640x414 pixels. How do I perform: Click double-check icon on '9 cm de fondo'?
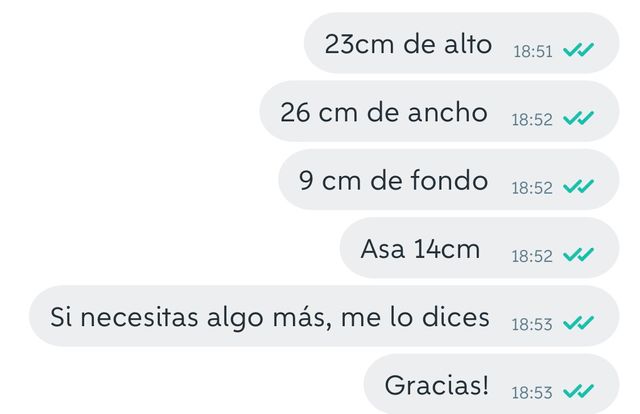[x=578, y=187]
